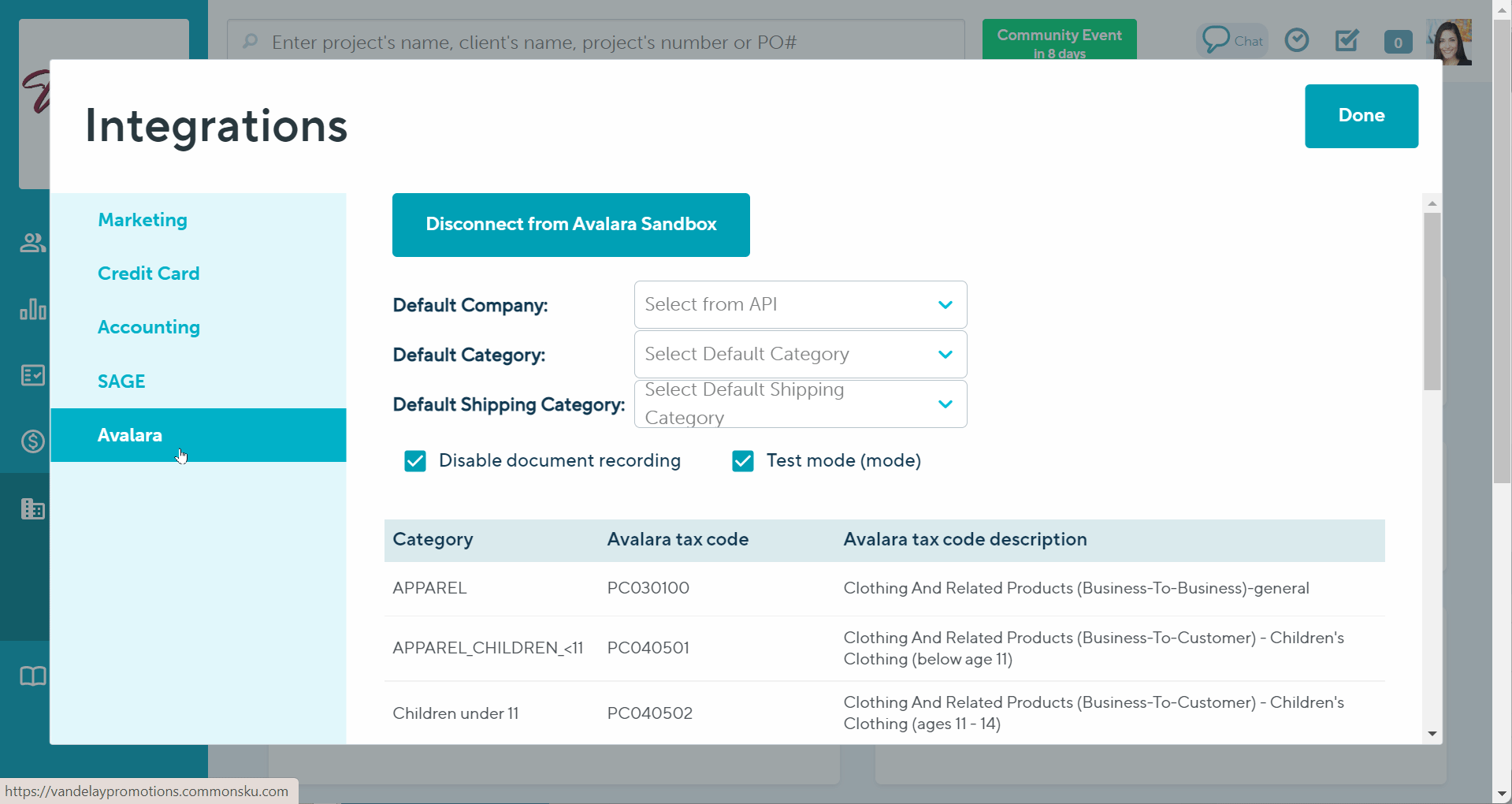Expand the Default Company dropdown
The width and height of the screenshot is (1512, 804).
pyautogui.click(x=800, y=305)
